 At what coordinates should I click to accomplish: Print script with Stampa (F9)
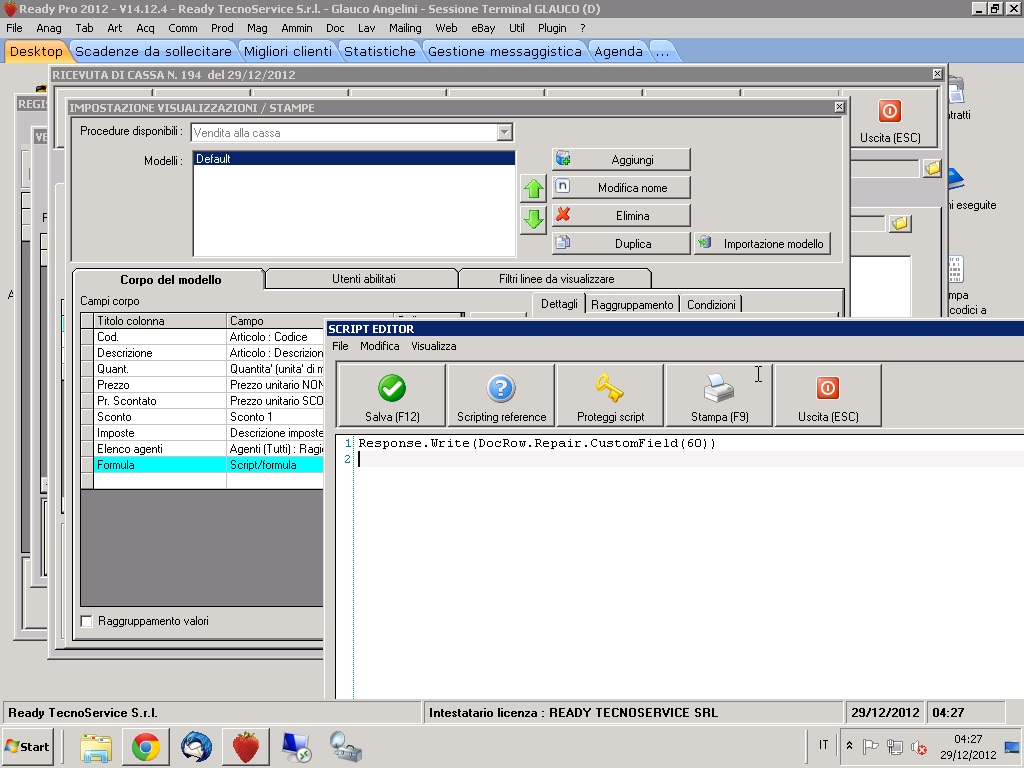719,396
